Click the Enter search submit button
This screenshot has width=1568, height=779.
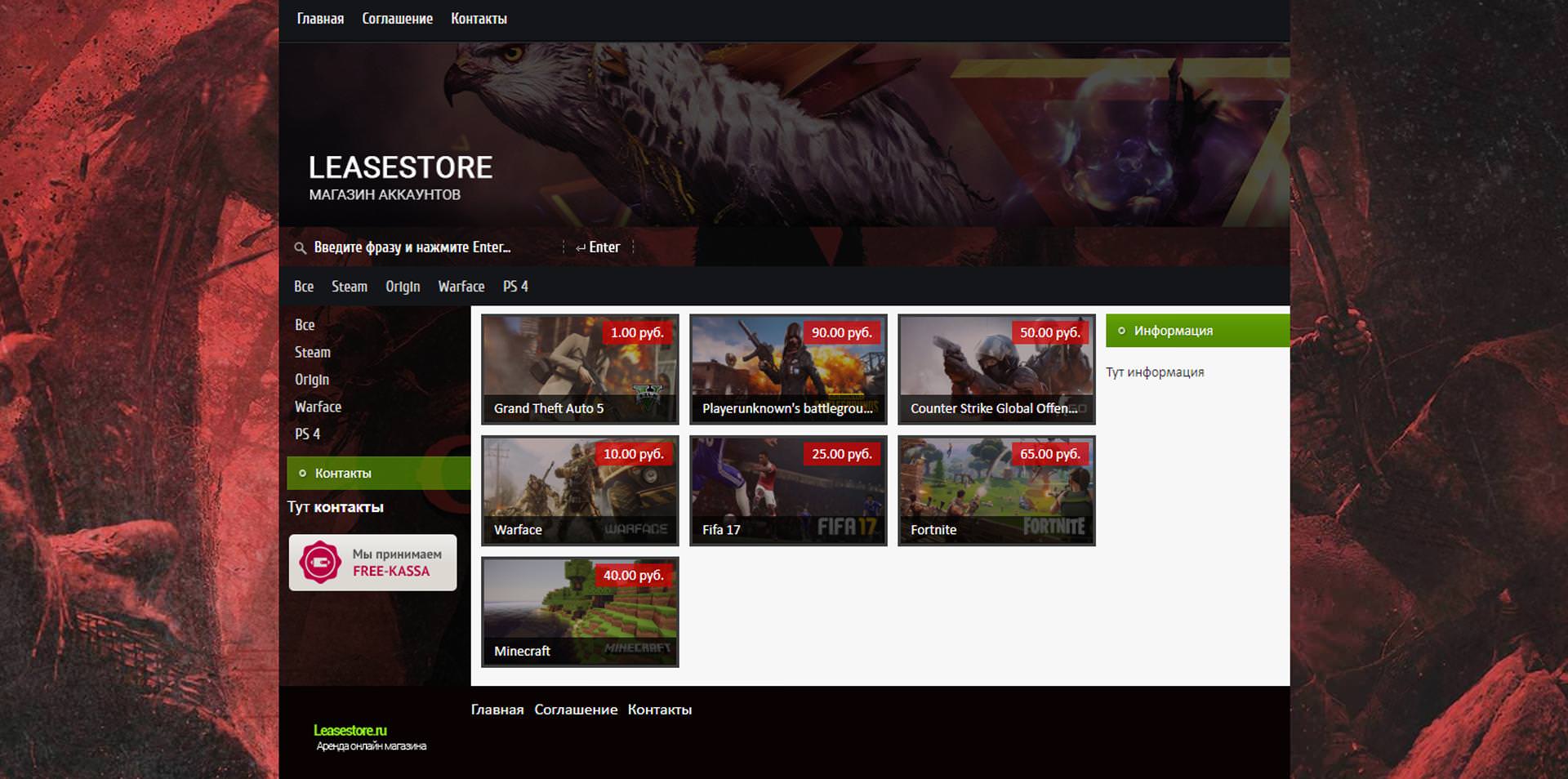point(598,247)
